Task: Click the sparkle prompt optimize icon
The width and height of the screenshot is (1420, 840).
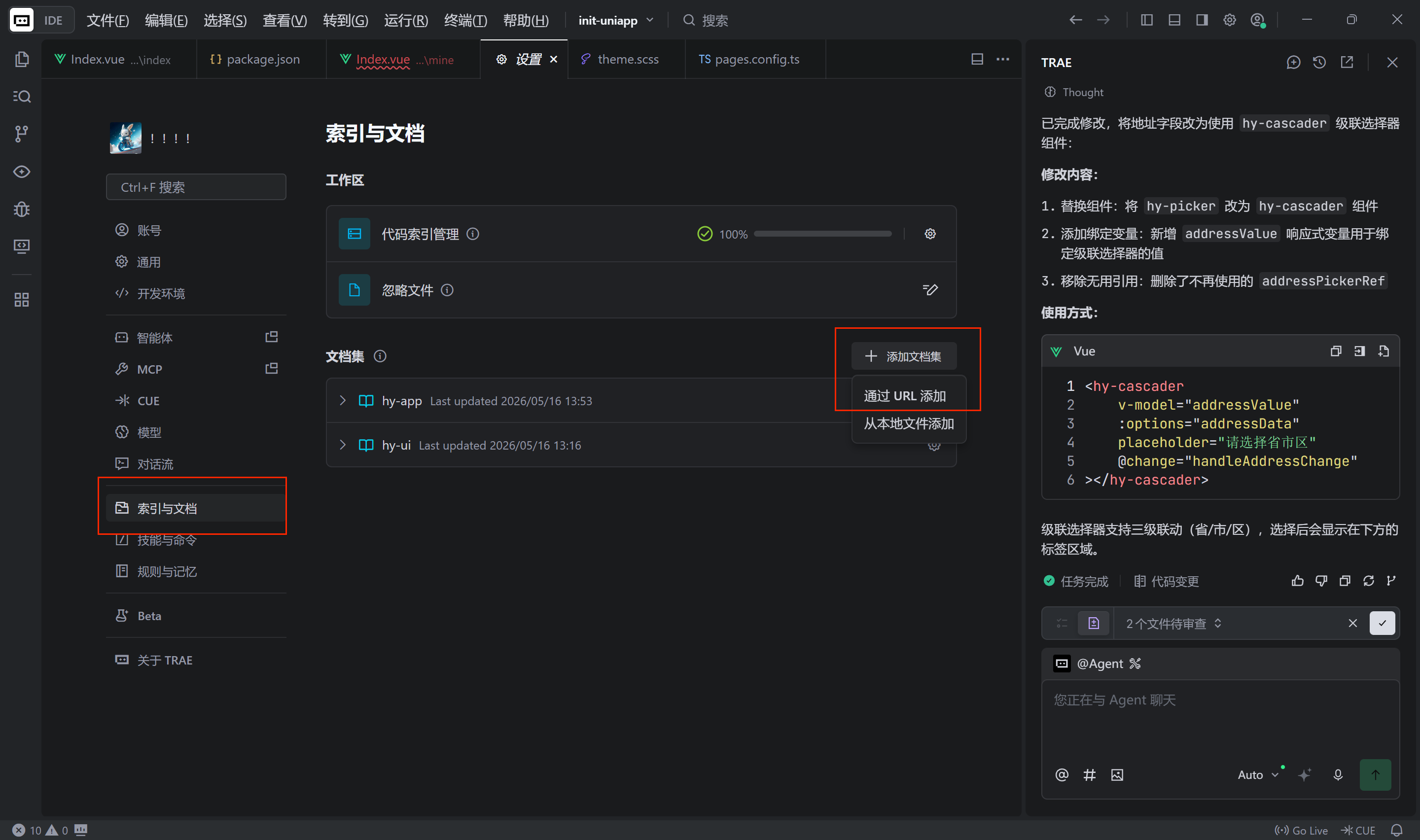Action: (x=1304, y=774)
